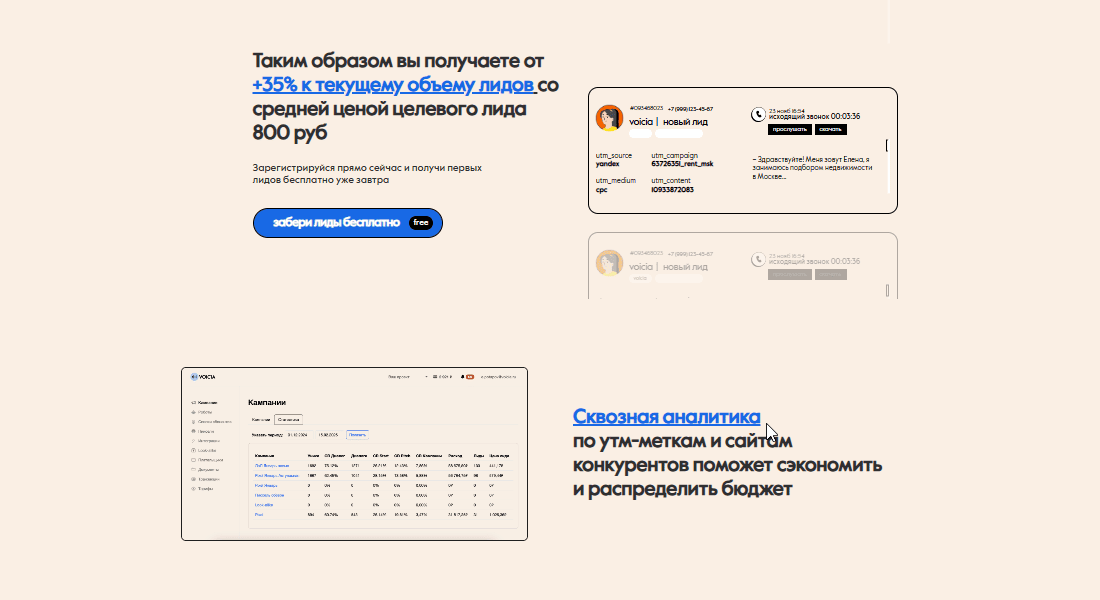Click the blue-outlined apply button next to the dates
The width and height of the screenshot is (1100, 600).
coord(358,434)
